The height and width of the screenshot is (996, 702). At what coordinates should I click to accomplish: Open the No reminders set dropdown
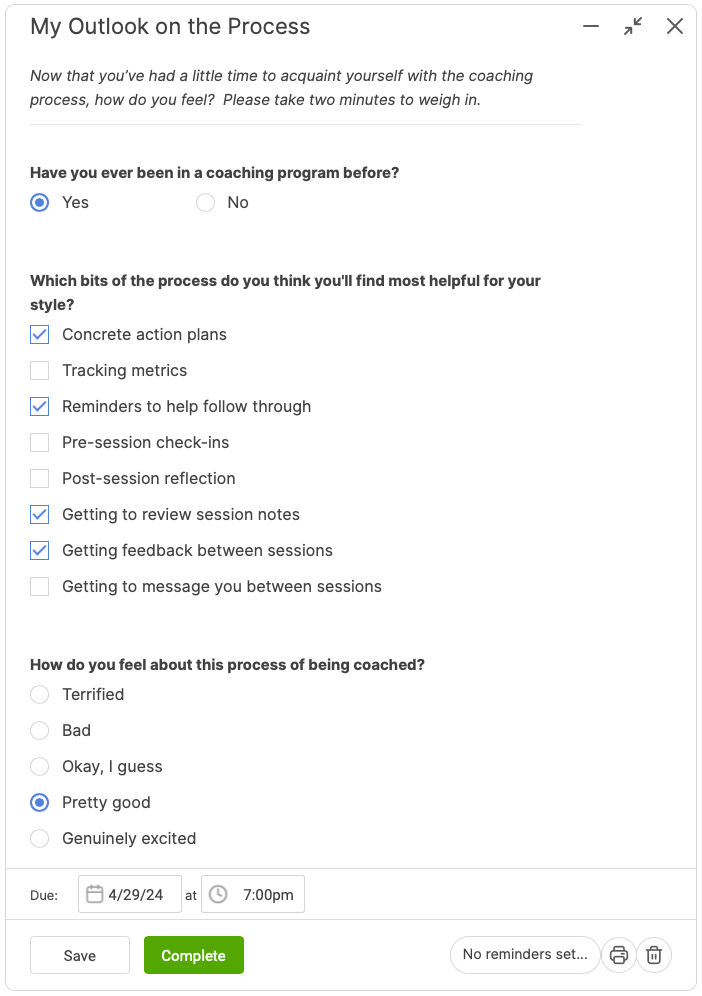pyautogui.click(x=525, y=955)
